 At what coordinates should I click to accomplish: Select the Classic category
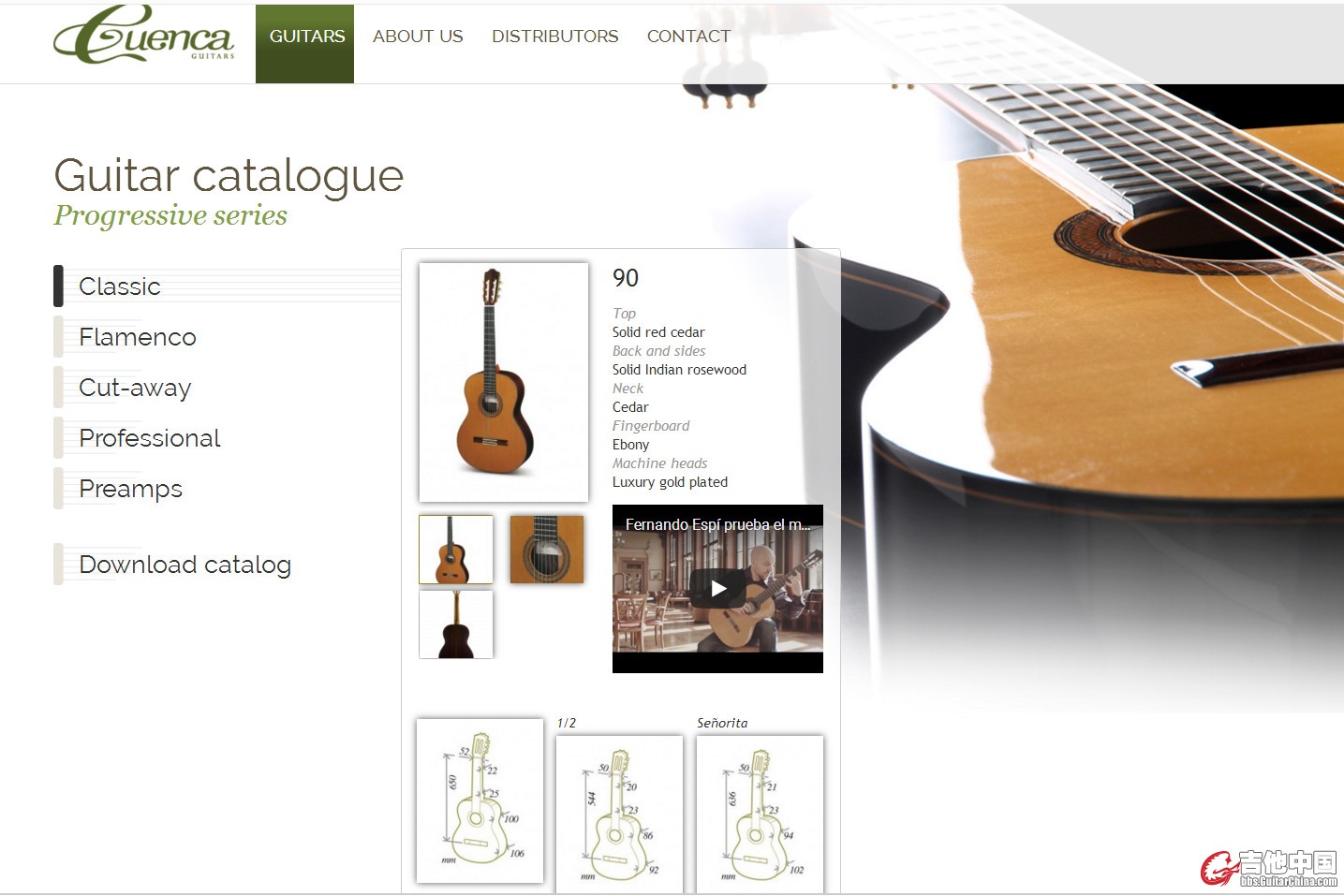tap(120, 286)
